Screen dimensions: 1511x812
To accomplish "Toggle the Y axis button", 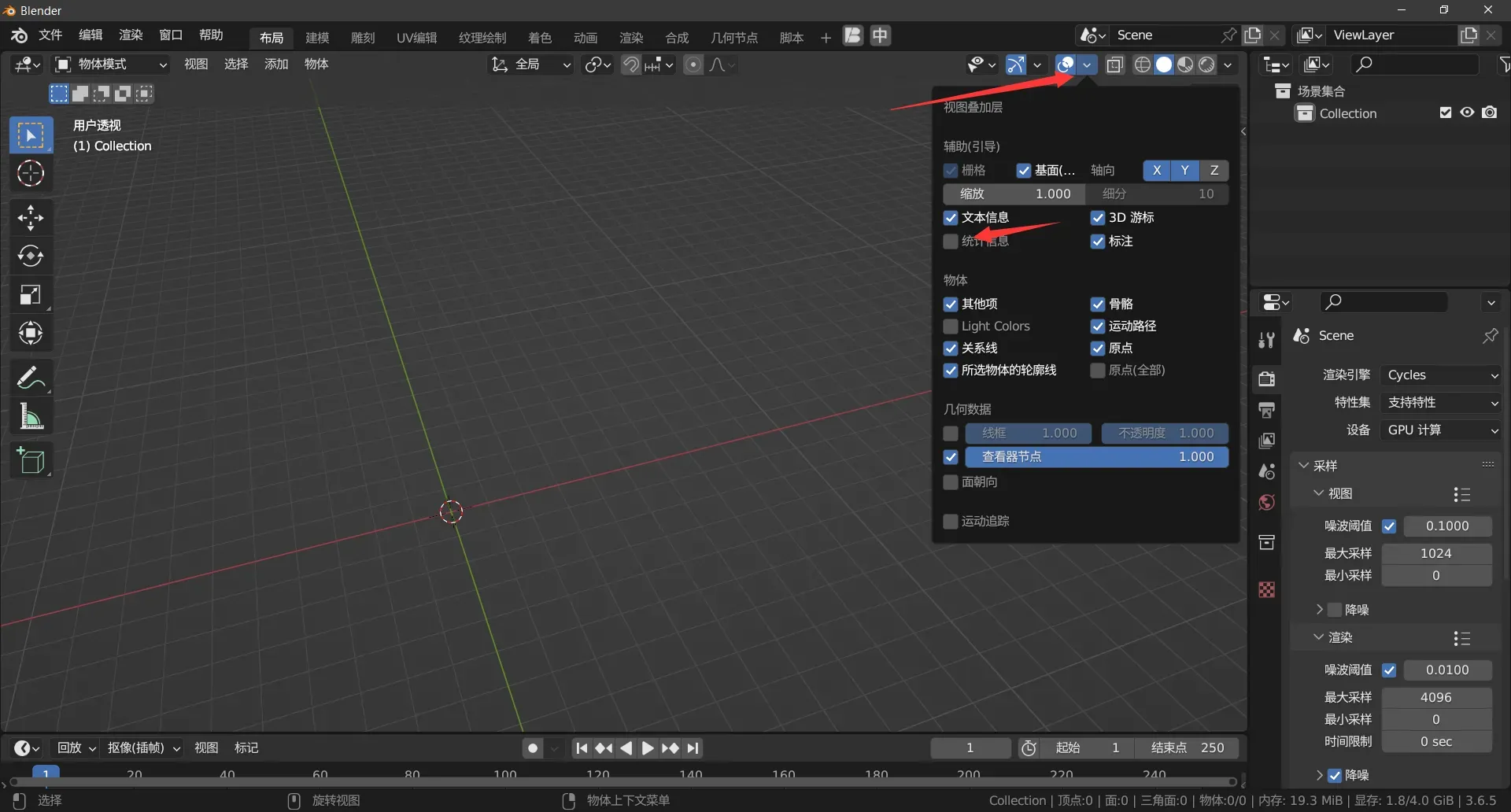I will tap(1184, 171).
